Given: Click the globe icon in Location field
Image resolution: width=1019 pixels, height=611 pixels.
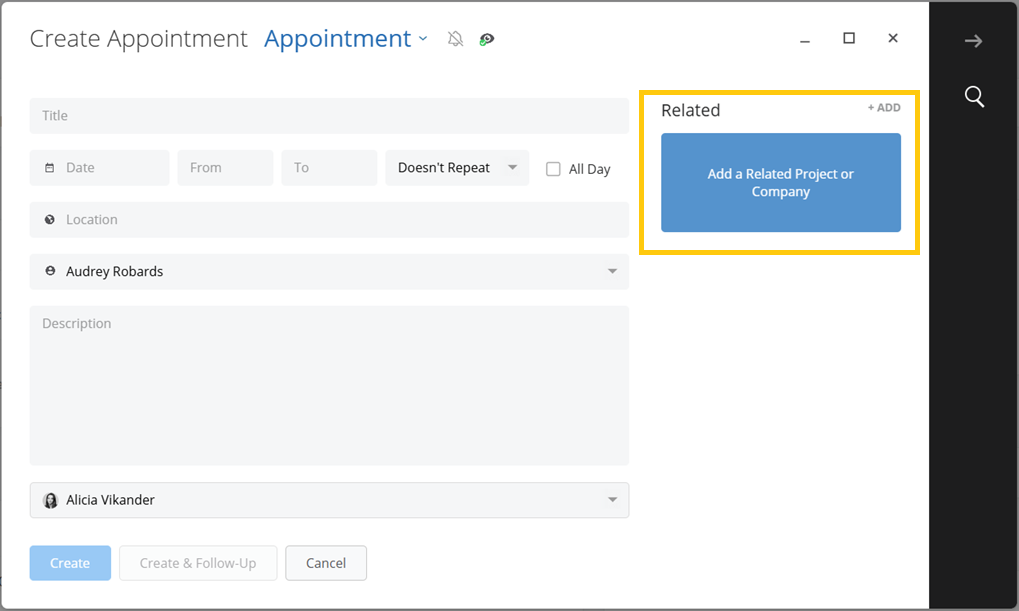Looking at the screenshot, I should pos(49,220).
